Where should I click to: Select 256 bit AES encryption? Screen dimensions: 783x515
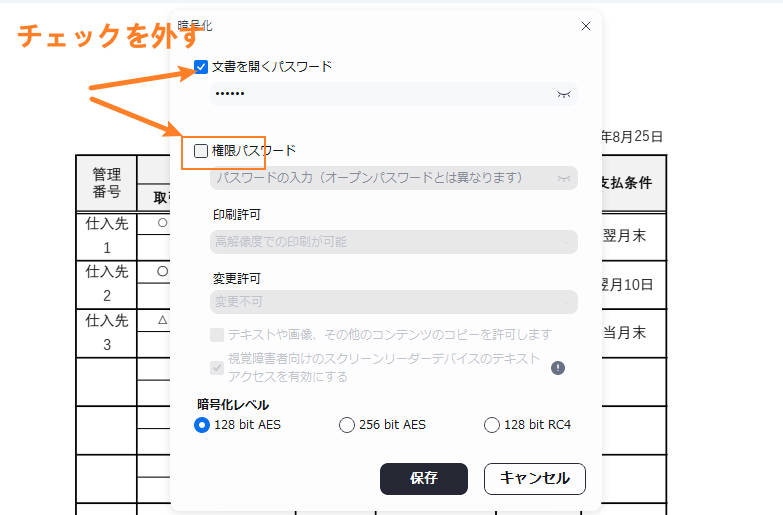(347, 425)
